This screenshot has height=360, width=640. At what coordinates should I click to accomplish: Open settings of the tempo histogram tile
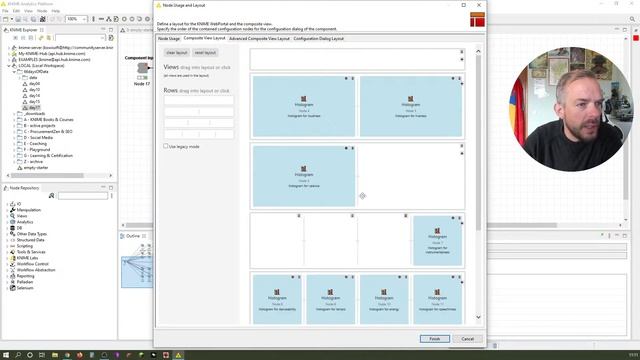[x=347, y=277]
